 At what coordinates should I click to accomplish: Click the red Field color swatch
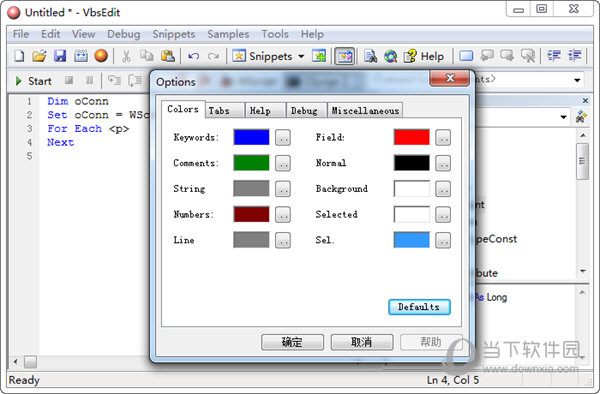pos(412,137)
